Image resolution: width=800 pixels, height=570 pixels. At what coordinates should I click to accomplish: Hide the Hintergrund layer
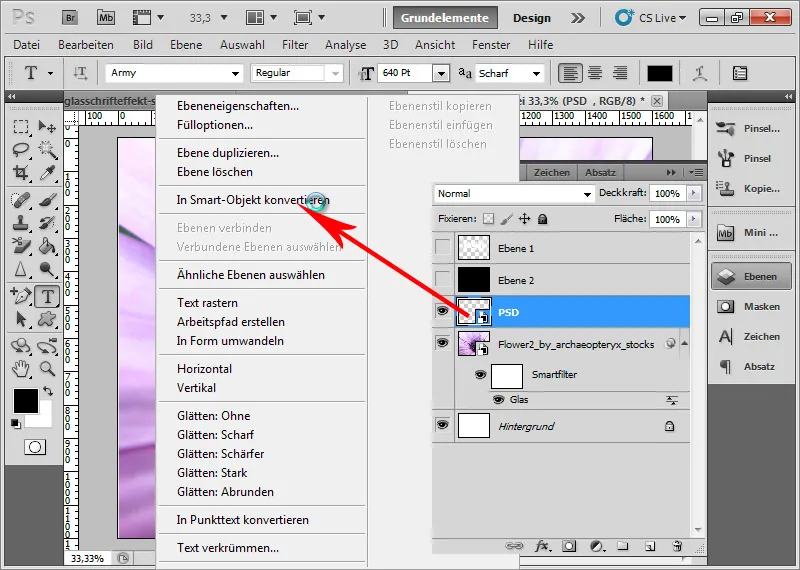pyautogui.click(x=442, y=425)
